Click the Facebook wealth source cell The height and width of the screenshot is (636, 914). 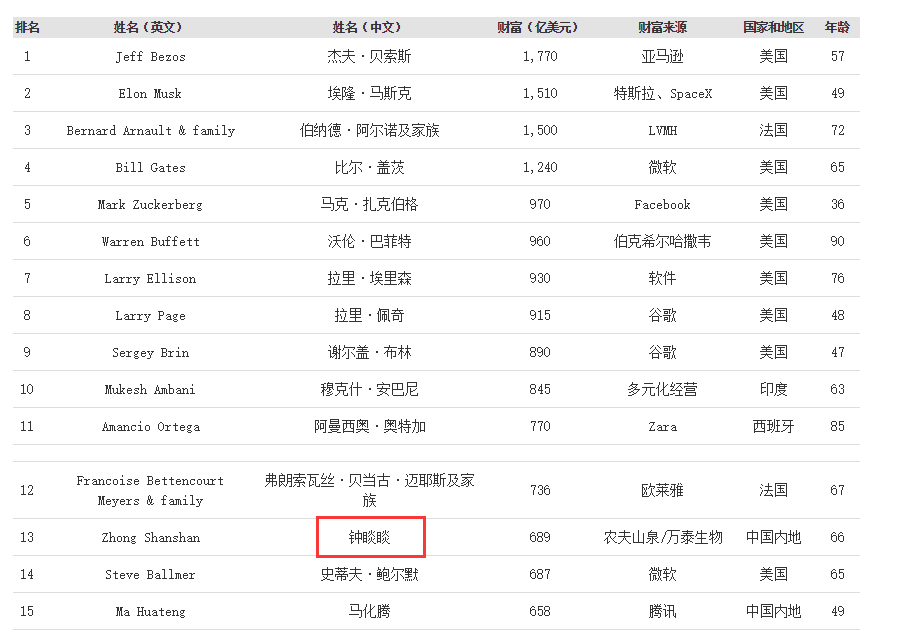pyautogui.click(x=662, y=205)
